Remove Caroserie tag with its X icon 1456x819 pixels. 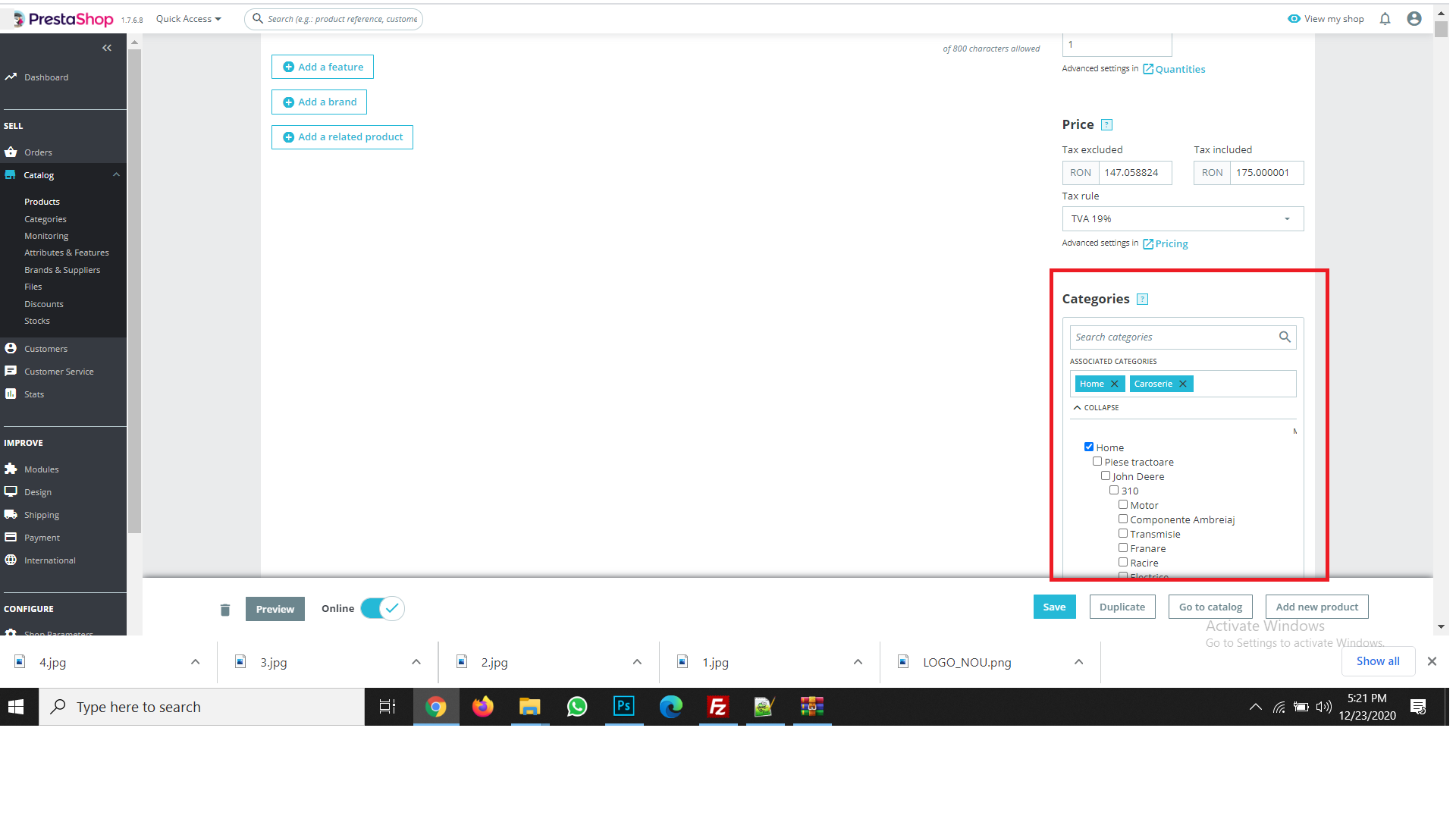pos(1182,384)
